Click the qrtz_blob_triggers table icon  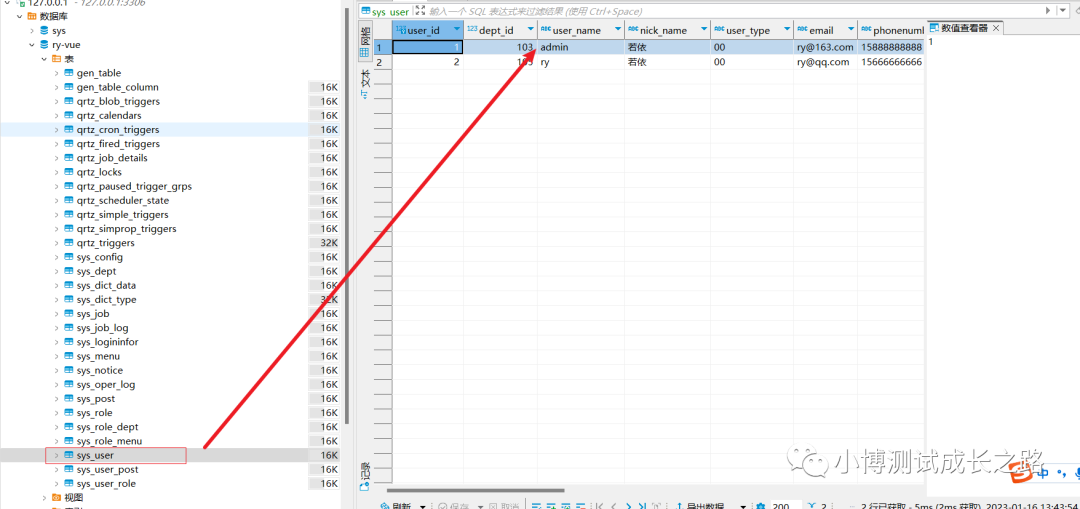69,101
